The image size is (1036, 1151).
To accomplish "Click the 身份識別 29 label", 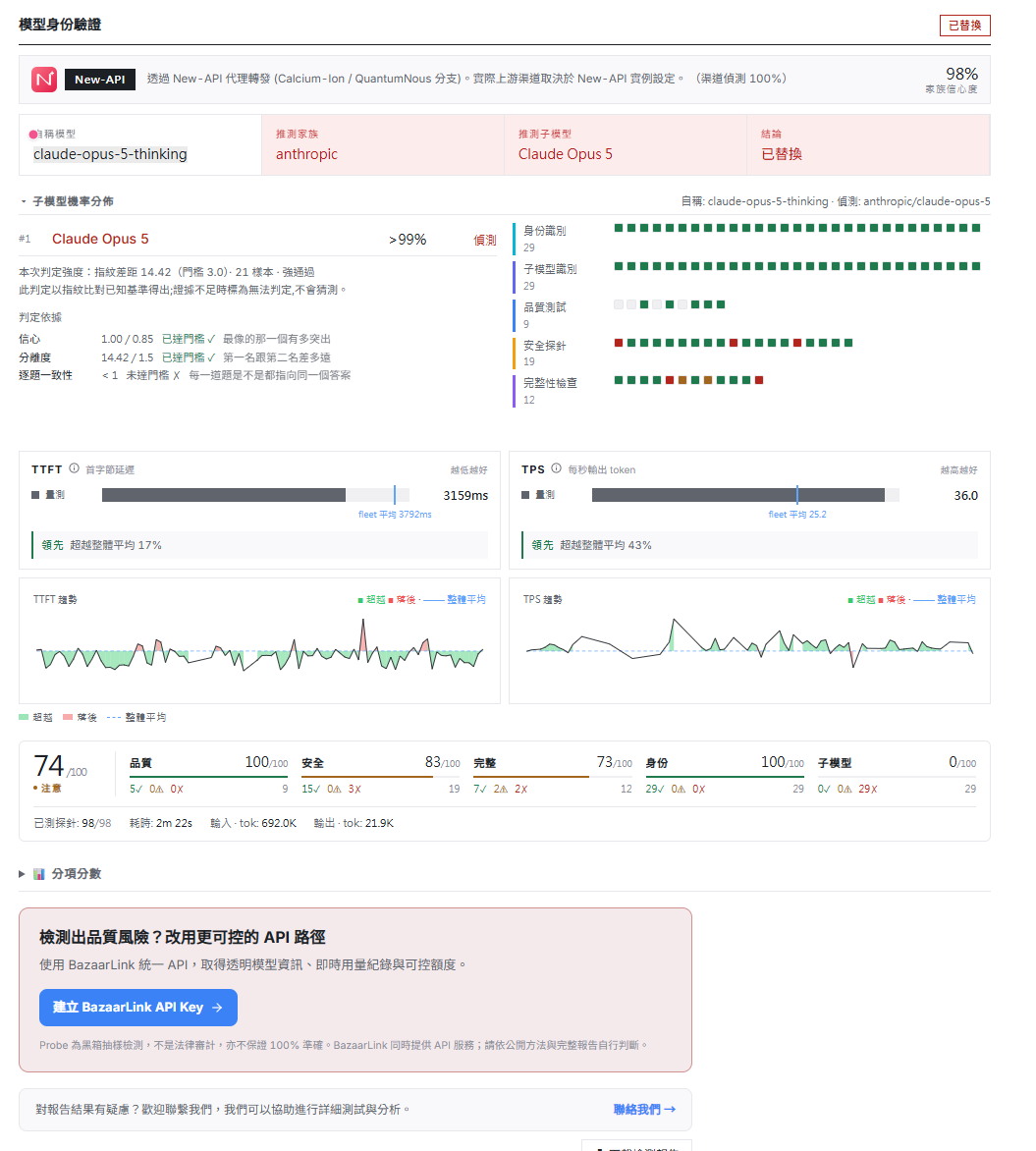I will [545, 239].
